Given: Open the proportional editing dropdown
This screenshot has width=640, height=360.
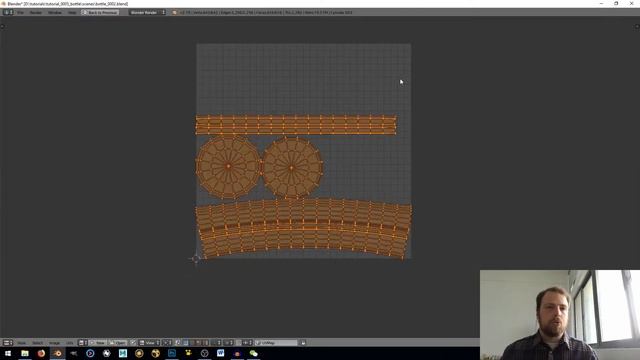Looking at the screenshot, I should [229, 343].
